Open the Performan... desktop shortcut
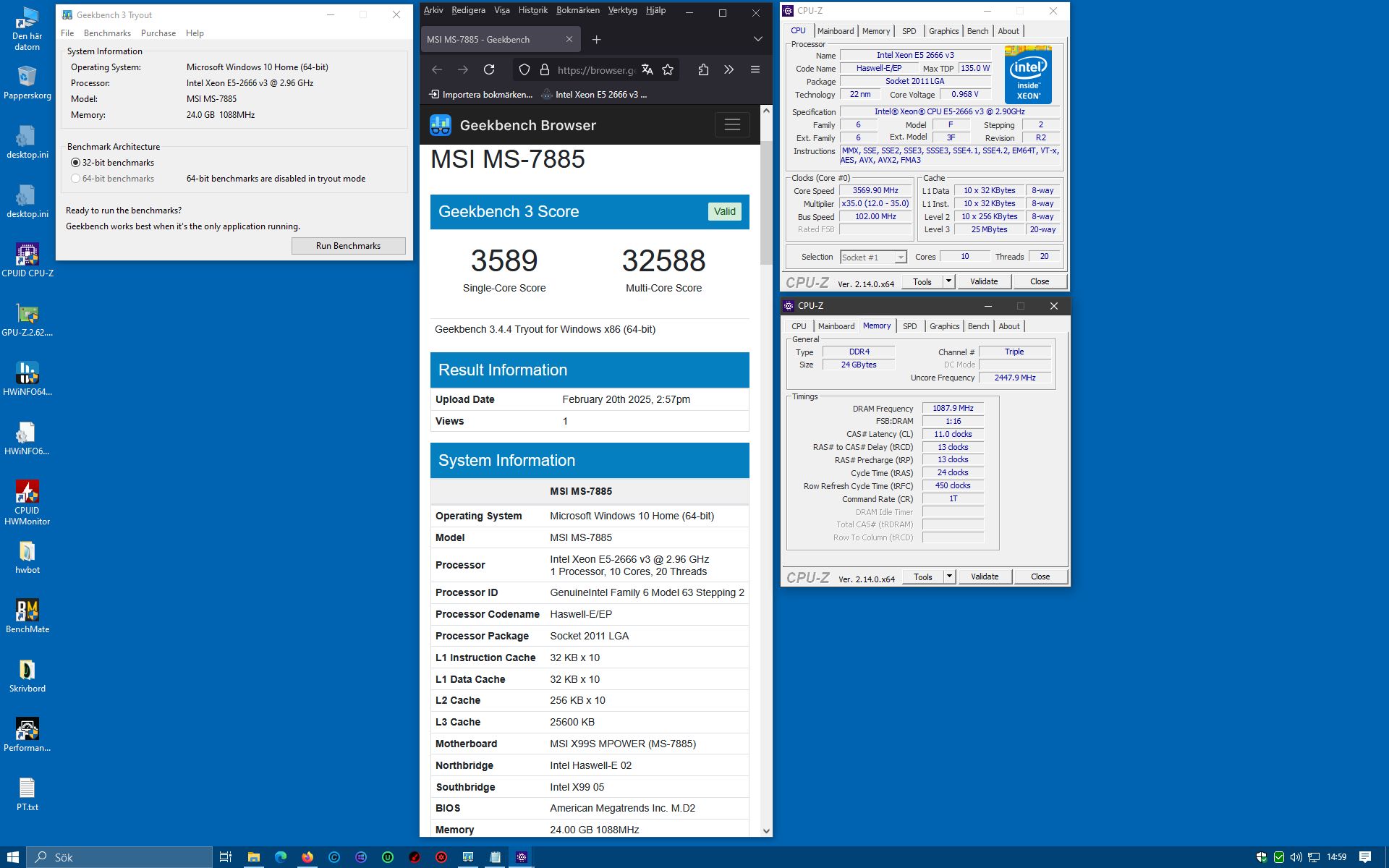 27,735
